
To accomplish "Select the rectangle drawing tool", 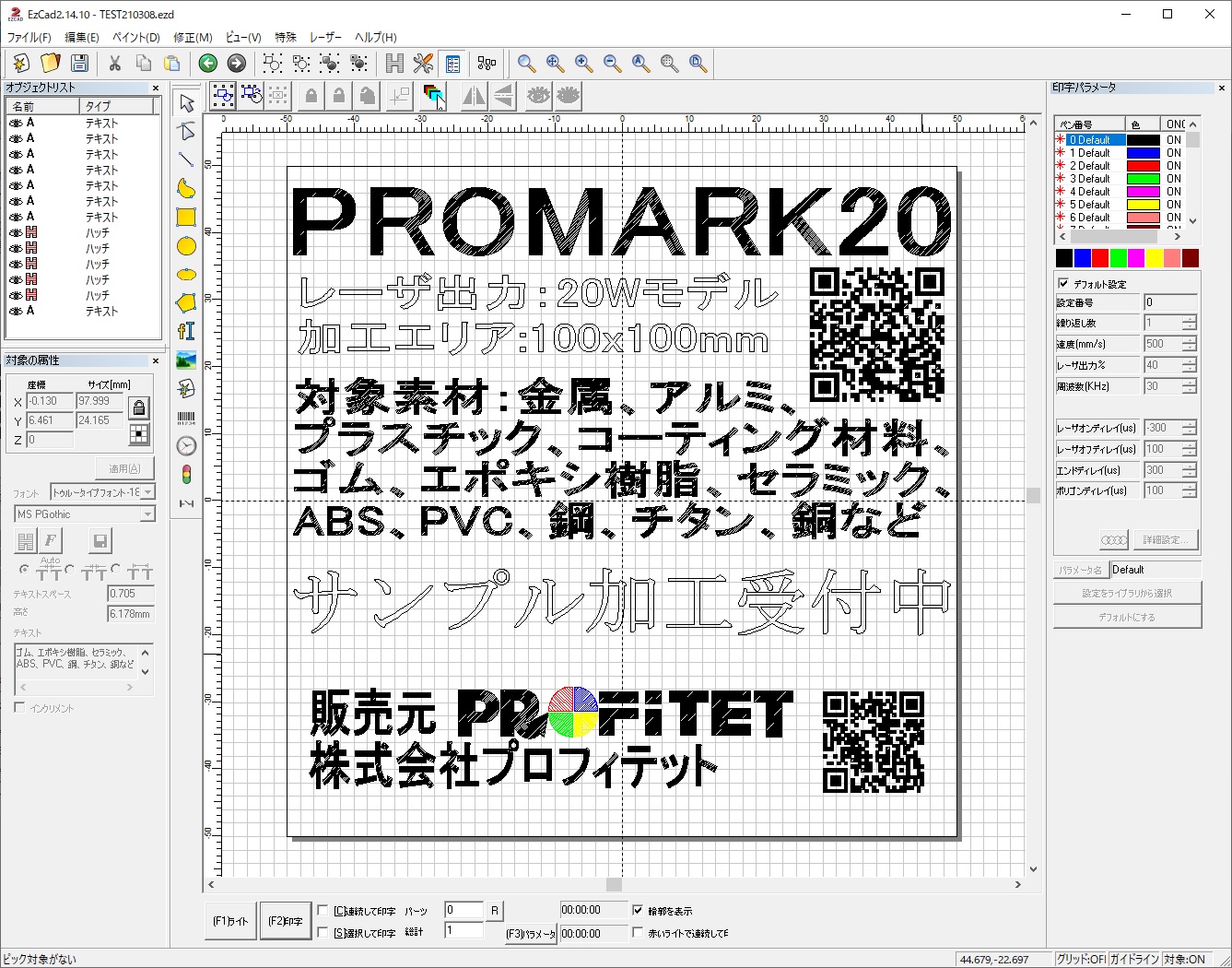I will tap(186, 217).
